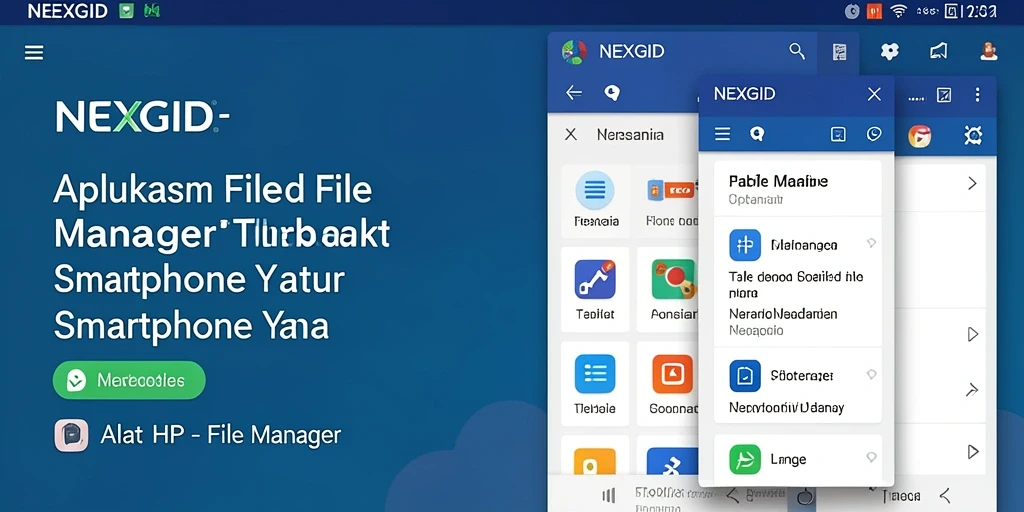
Task: Click the search magnifier in the NEXGID header
Action: point(797,52)
